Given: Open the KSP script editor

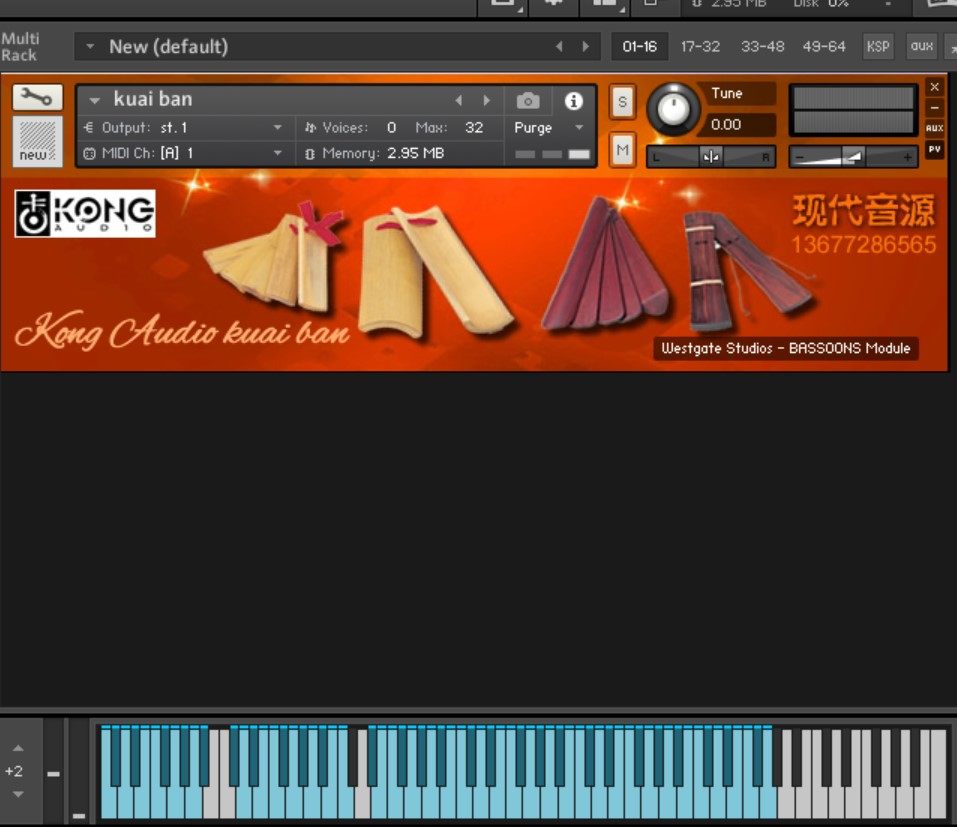Looking at the screenshot, I should (x=878, y=46).
